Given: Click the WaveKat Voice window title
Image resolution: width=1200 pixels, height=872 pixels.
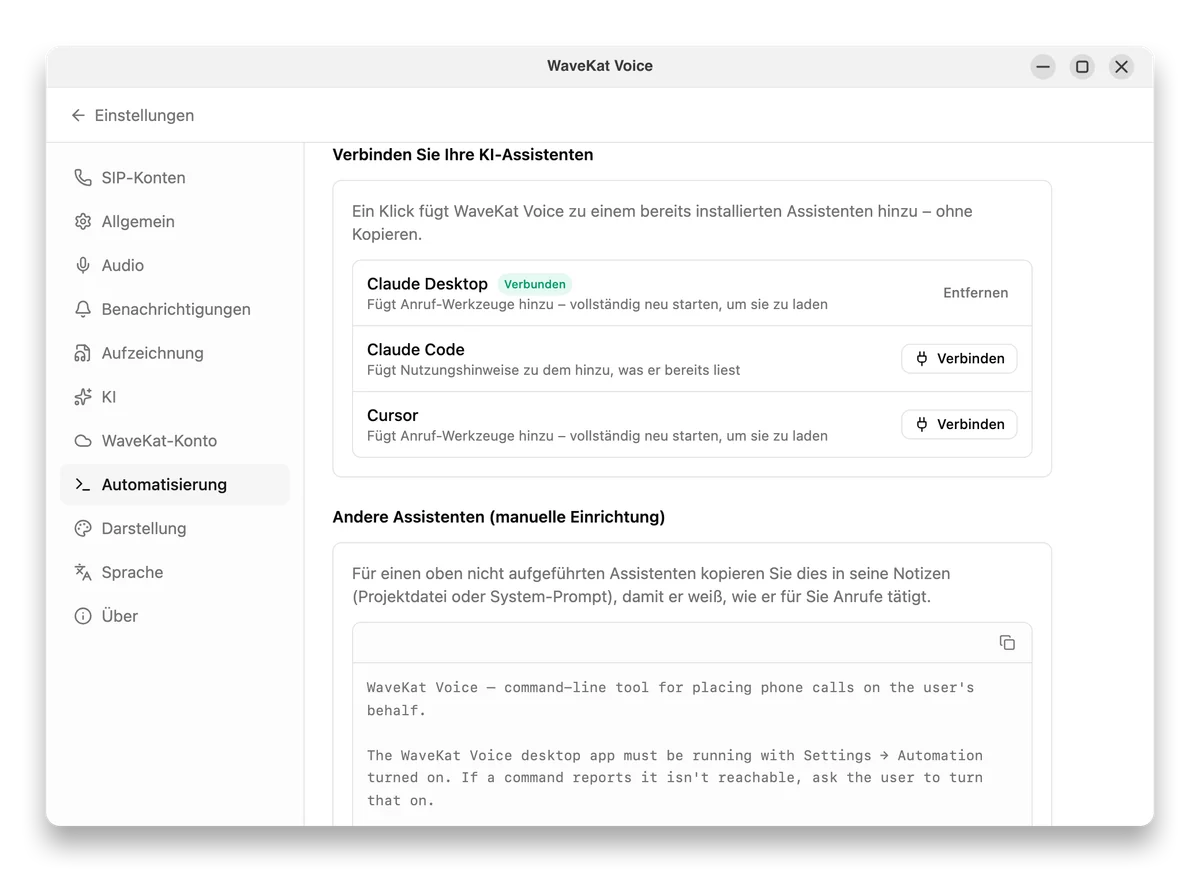Looking at the screenshot, I should 600,66.
